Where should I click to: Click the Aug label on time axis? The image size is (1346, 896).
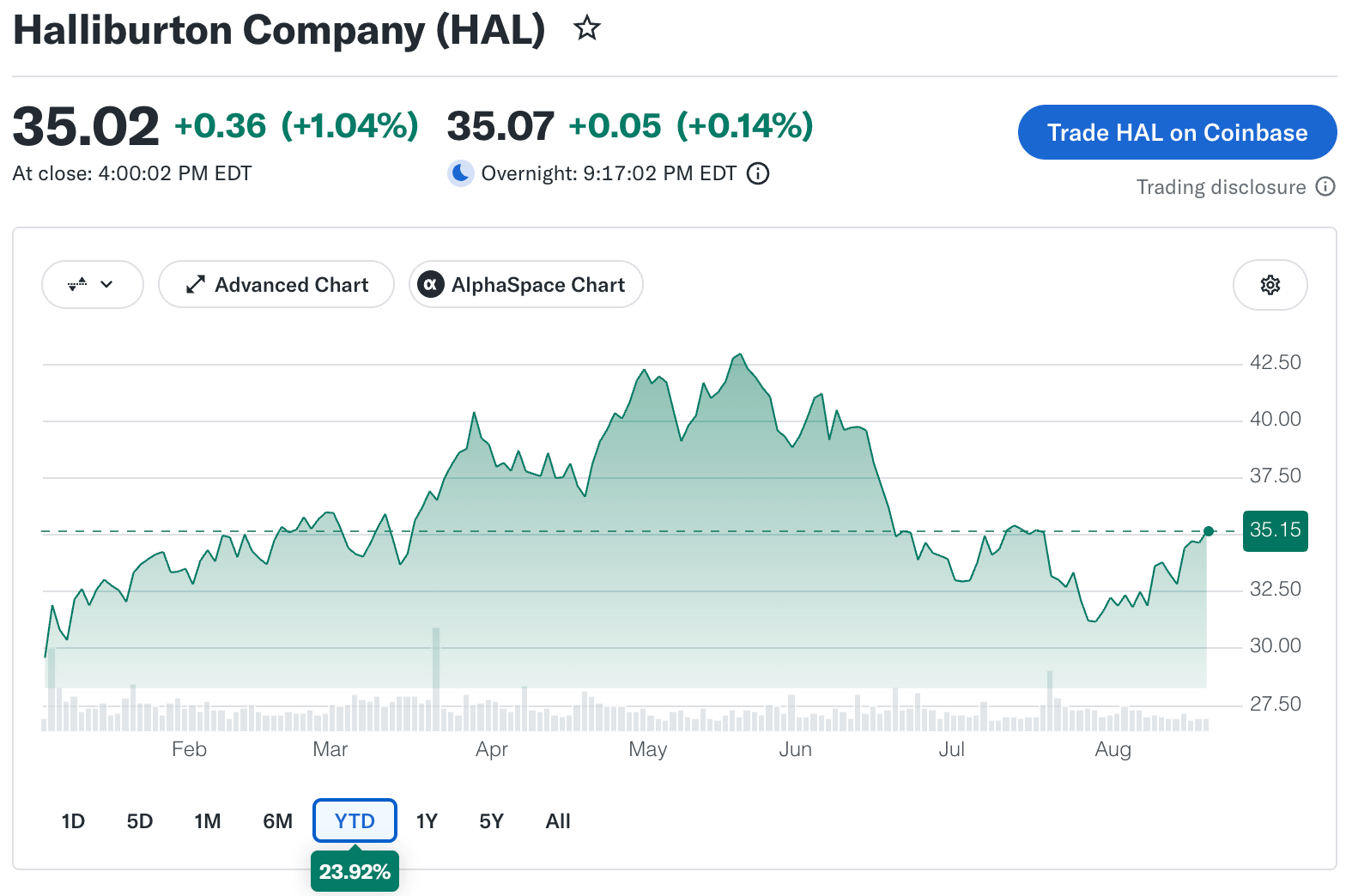1113,749
